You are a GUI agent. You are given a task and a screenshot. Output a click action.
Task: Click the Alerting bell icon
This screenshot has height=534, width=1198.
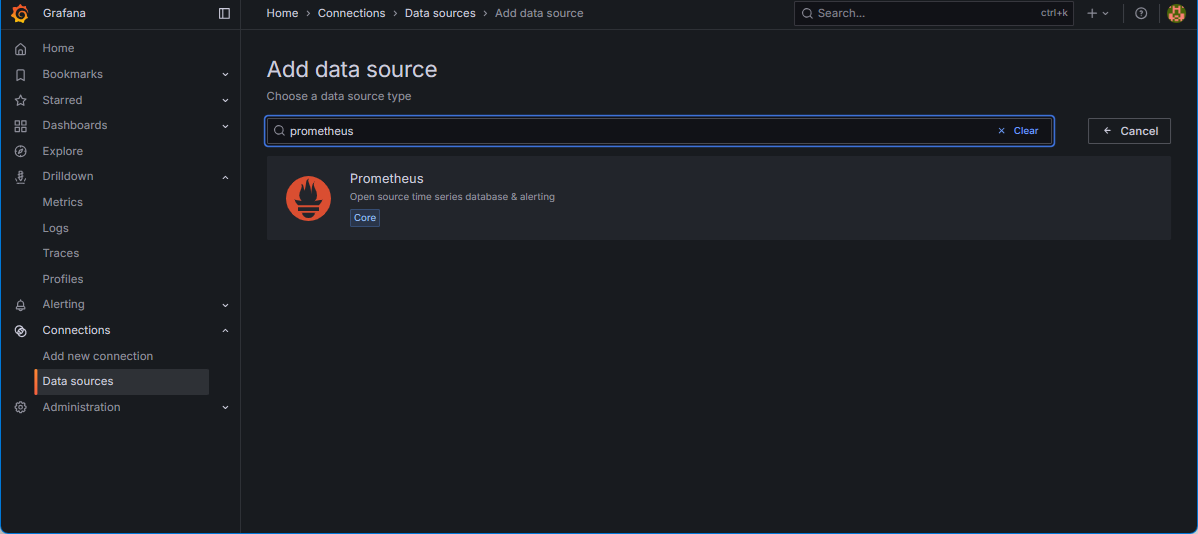[x=20, y=305]
